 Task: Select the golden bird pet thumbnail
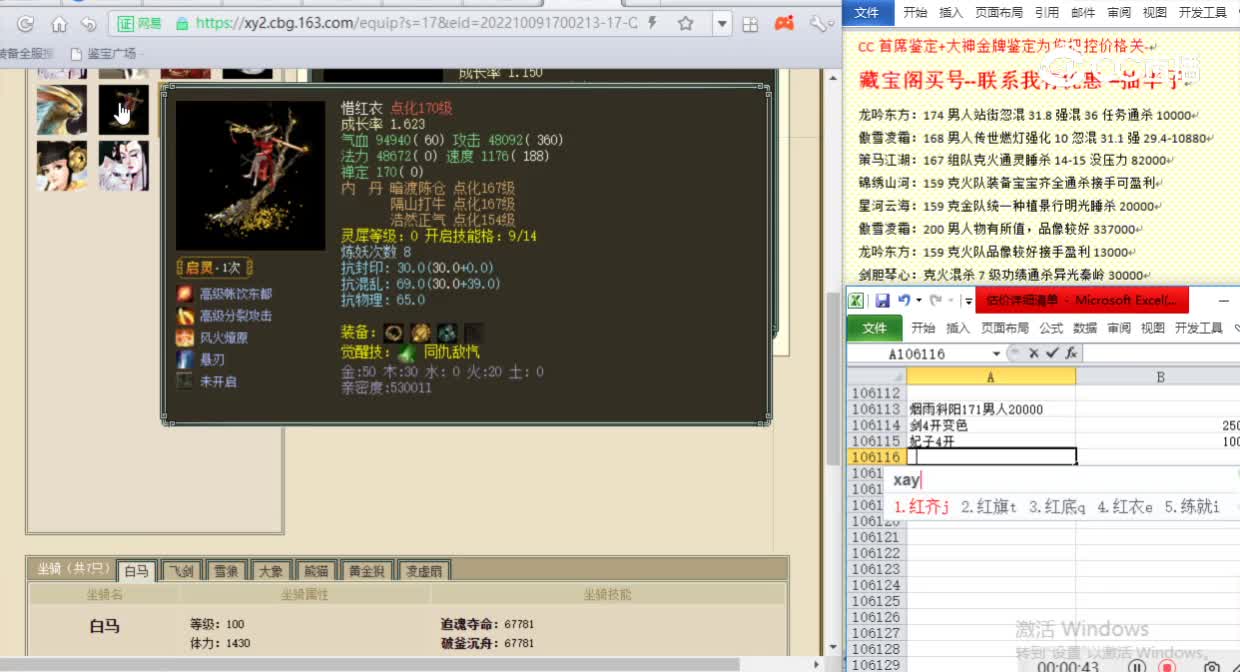coord(62,110)
